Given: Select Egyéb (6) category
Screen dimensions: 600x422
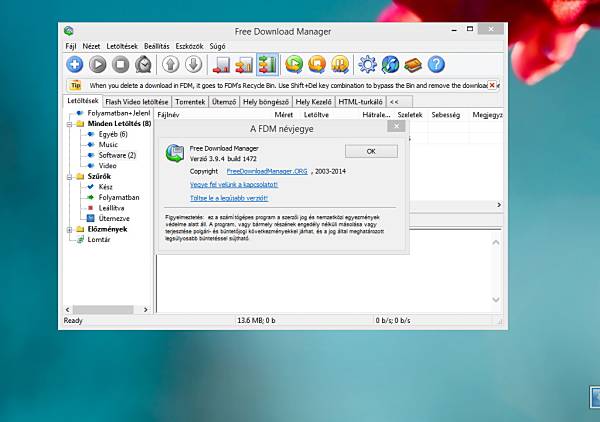Looking at the screenshot, I should coord(113,134).
